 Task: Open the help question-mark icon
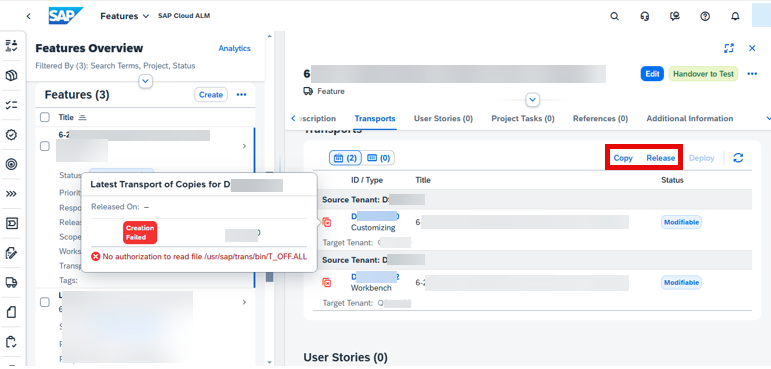pyautogui.click(x=705, y=16)
